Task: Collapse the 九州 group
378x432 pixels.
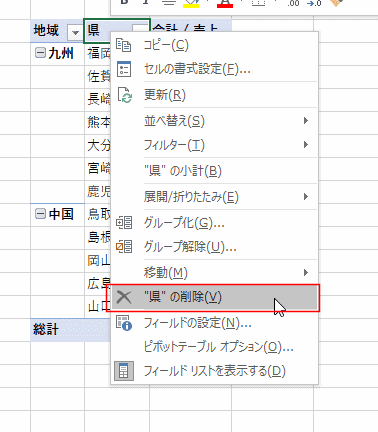Action: pos(40,53)
